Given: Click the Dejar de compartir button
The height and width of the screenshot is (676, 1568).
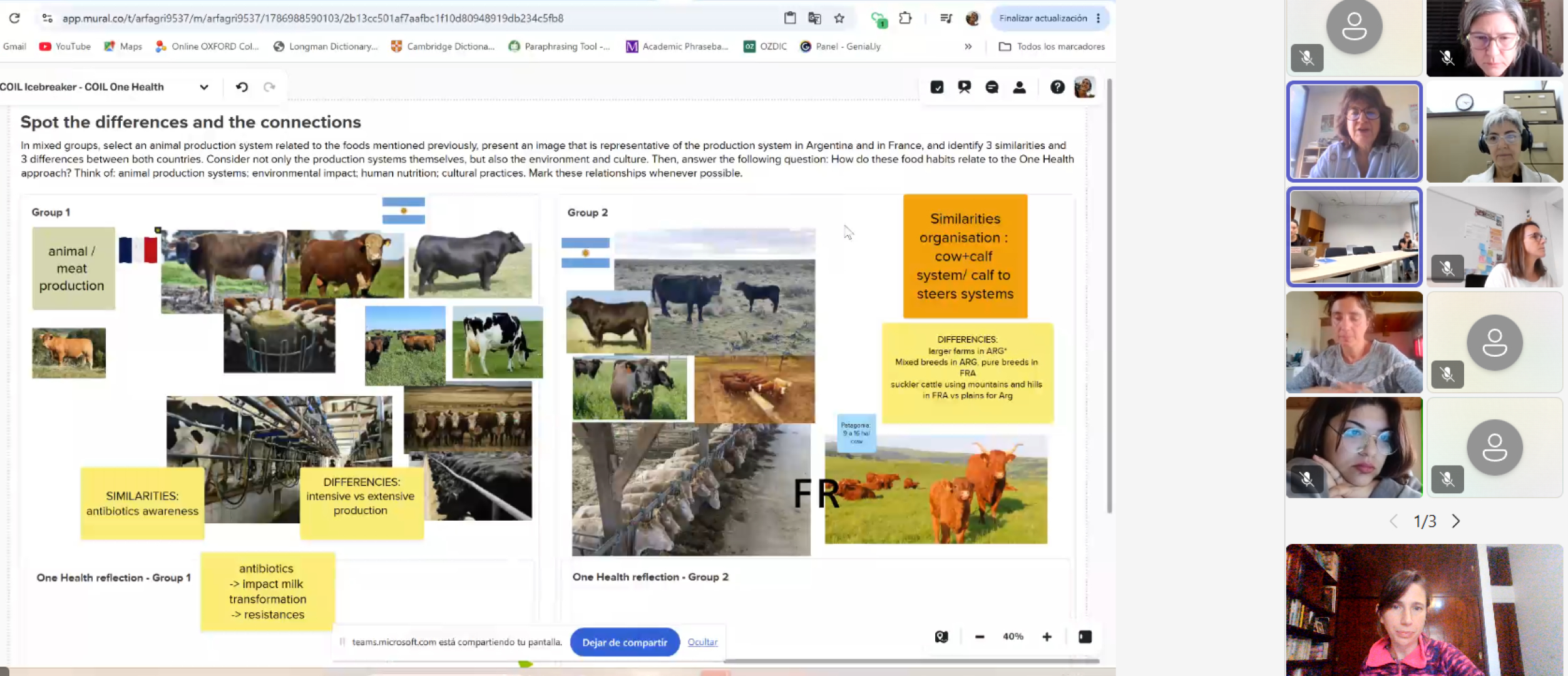Looking at the screenshot, I should [625, 642].
